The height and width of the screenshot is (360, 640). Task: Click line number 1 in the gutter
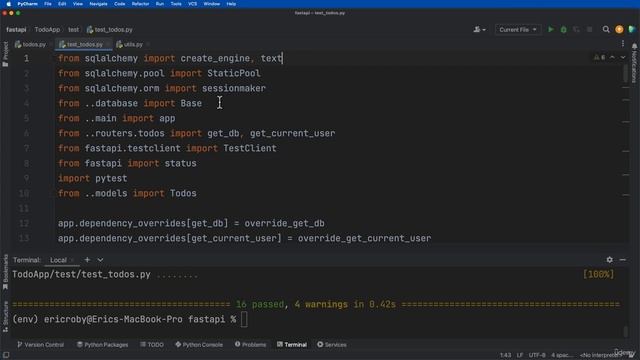click(26, 58)
